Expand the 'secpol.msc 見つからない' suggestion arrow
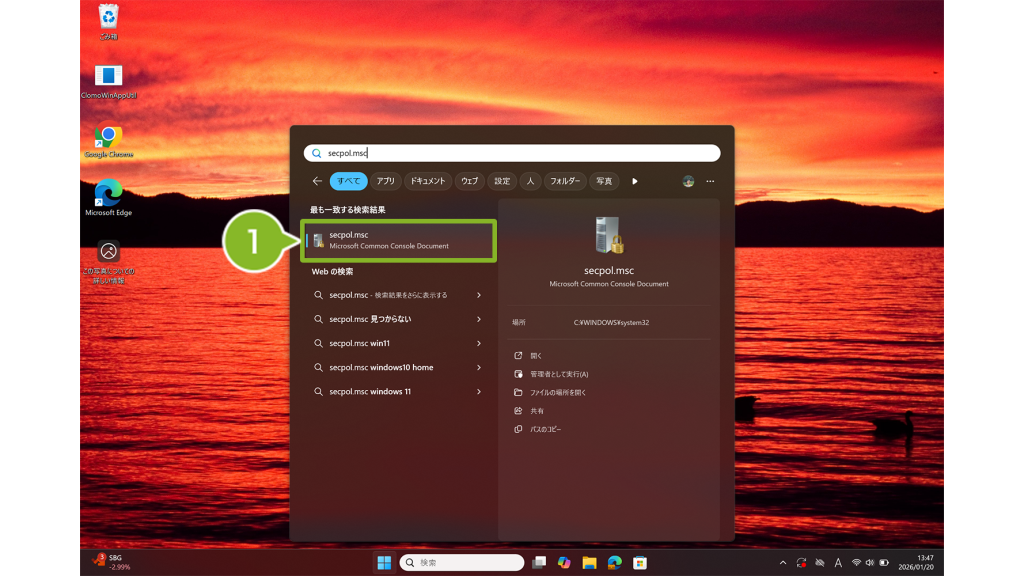Screen dimensions: 1024x576 [479, 319]
